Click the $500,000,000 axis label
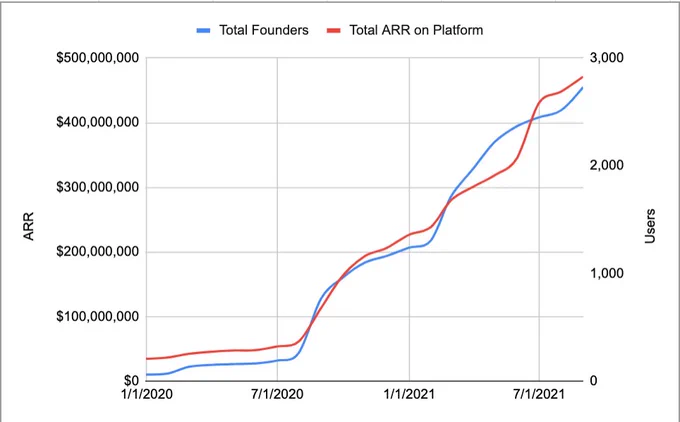This screenshot has height=422, width=680. tap(98, 58)
